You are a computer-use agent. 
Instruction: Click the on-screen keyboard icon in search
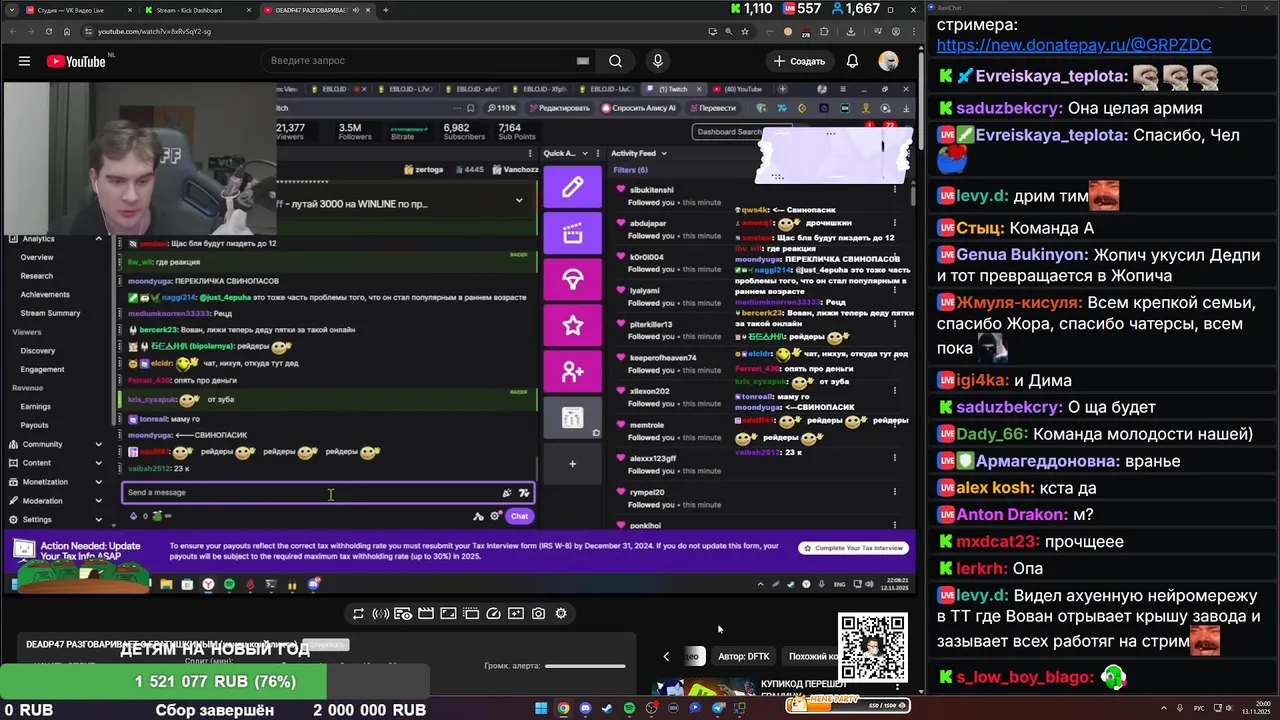click(583, 61)
